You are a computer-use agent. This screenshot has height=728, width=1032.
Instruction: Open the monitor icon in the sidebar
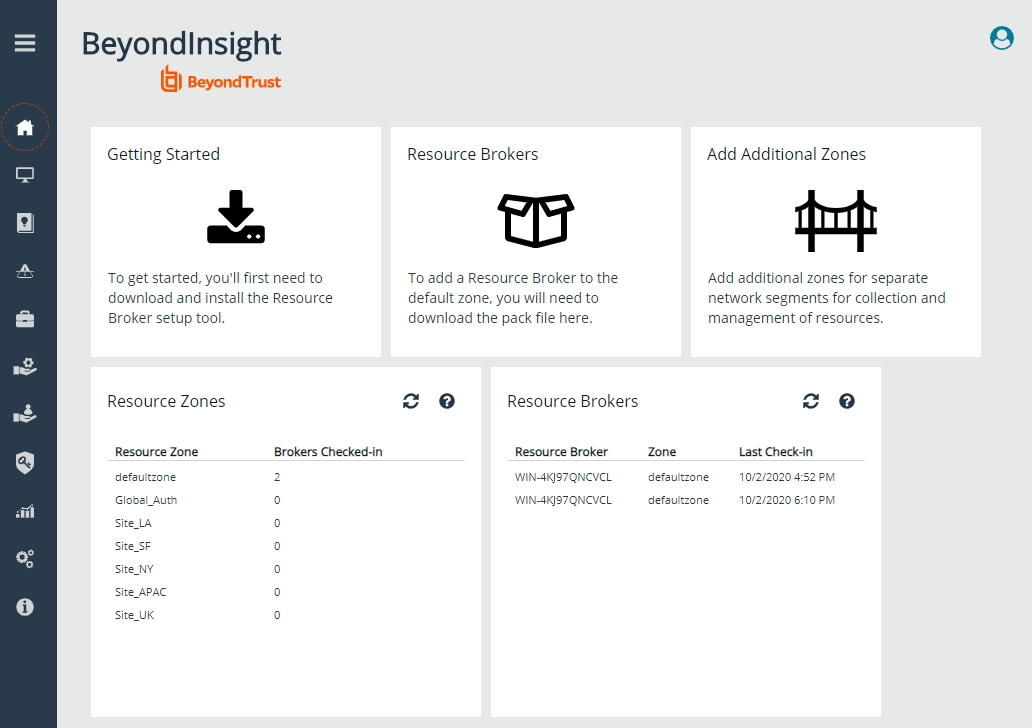26,176
